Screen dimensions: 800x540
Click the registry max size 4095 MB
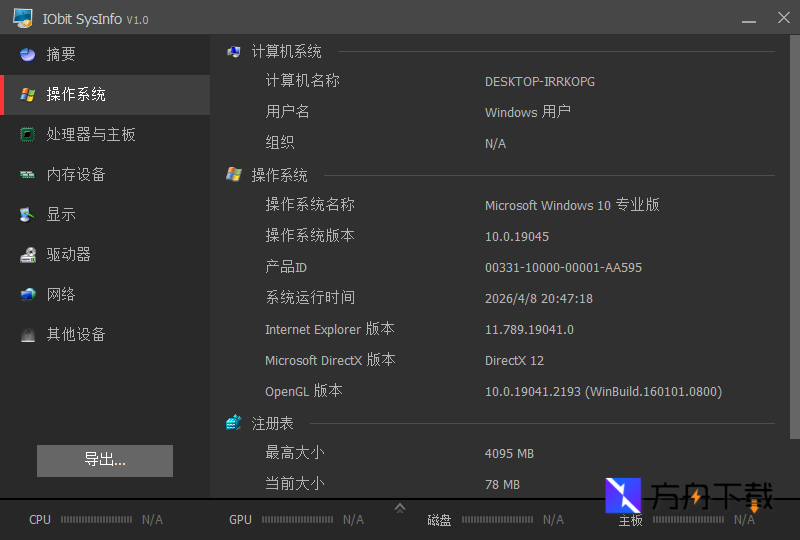click(509, 453)
